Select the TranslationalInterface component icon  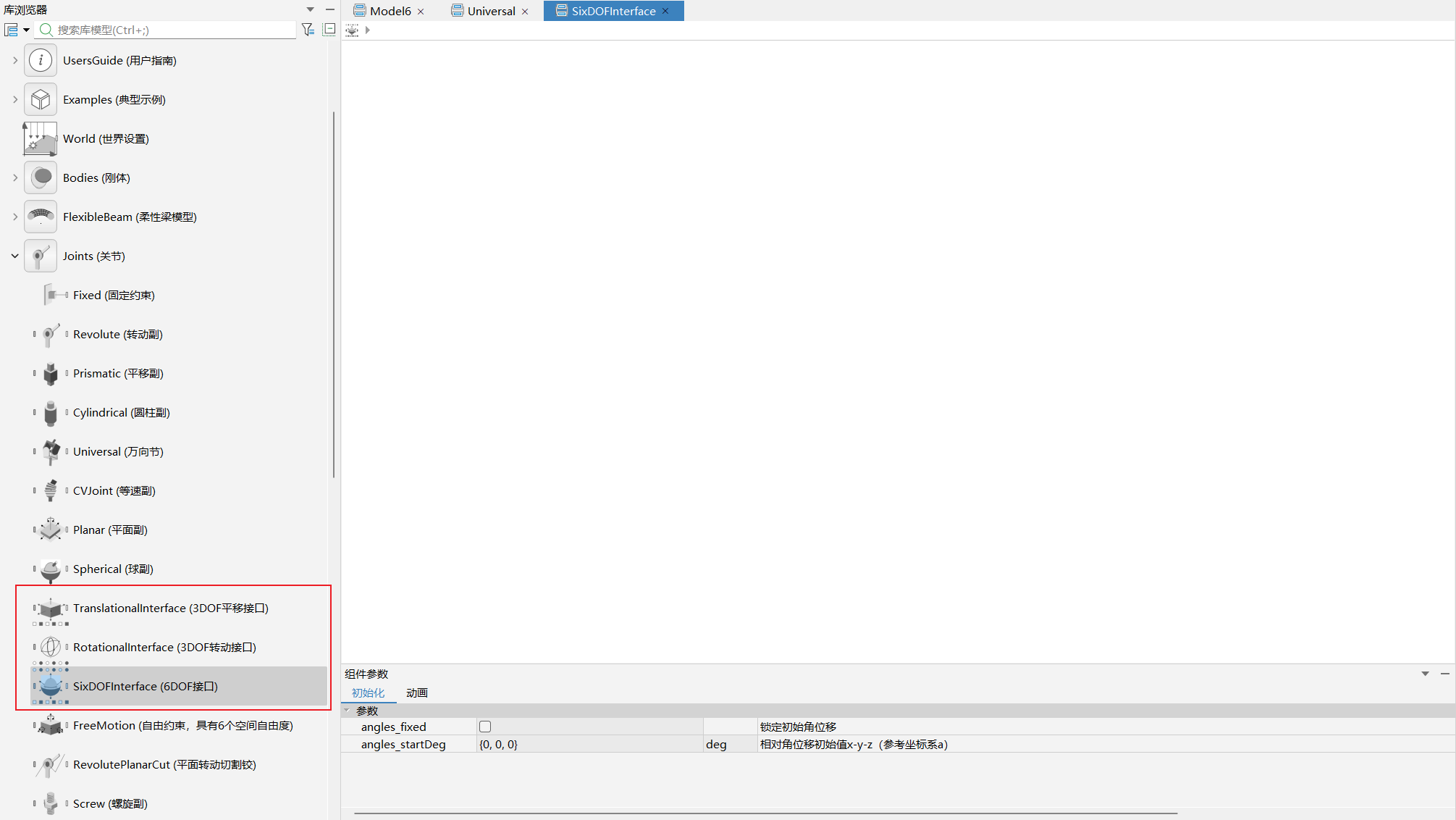click(x=51, y=610)
